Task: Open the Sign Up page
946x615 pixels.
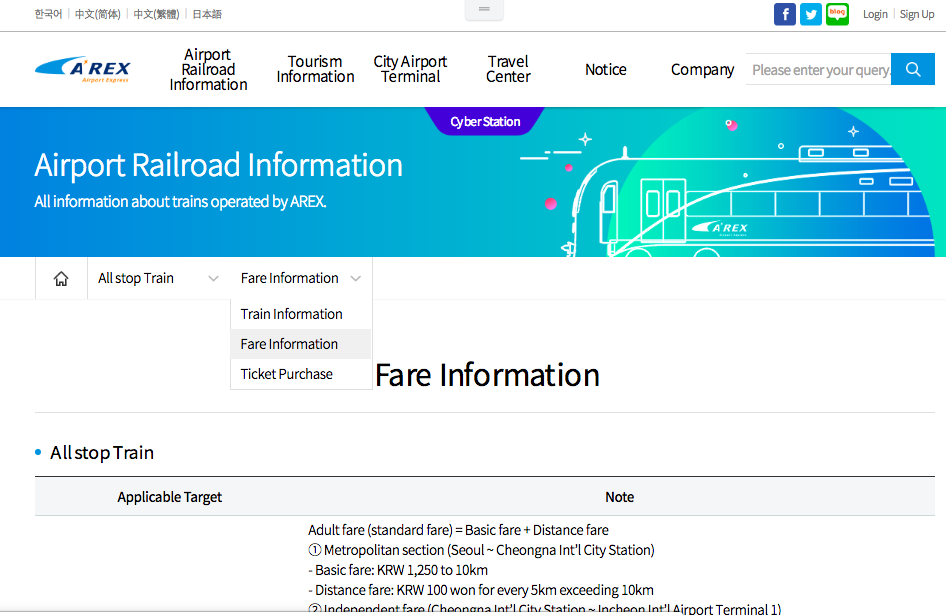Action: (916, 14)
